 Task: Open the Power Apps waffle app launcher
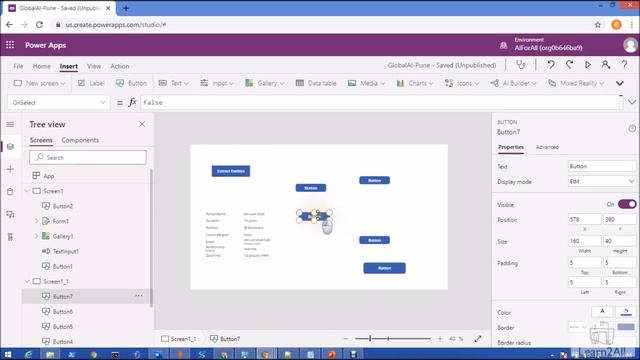pyautogui.click(x=10, y=45)
